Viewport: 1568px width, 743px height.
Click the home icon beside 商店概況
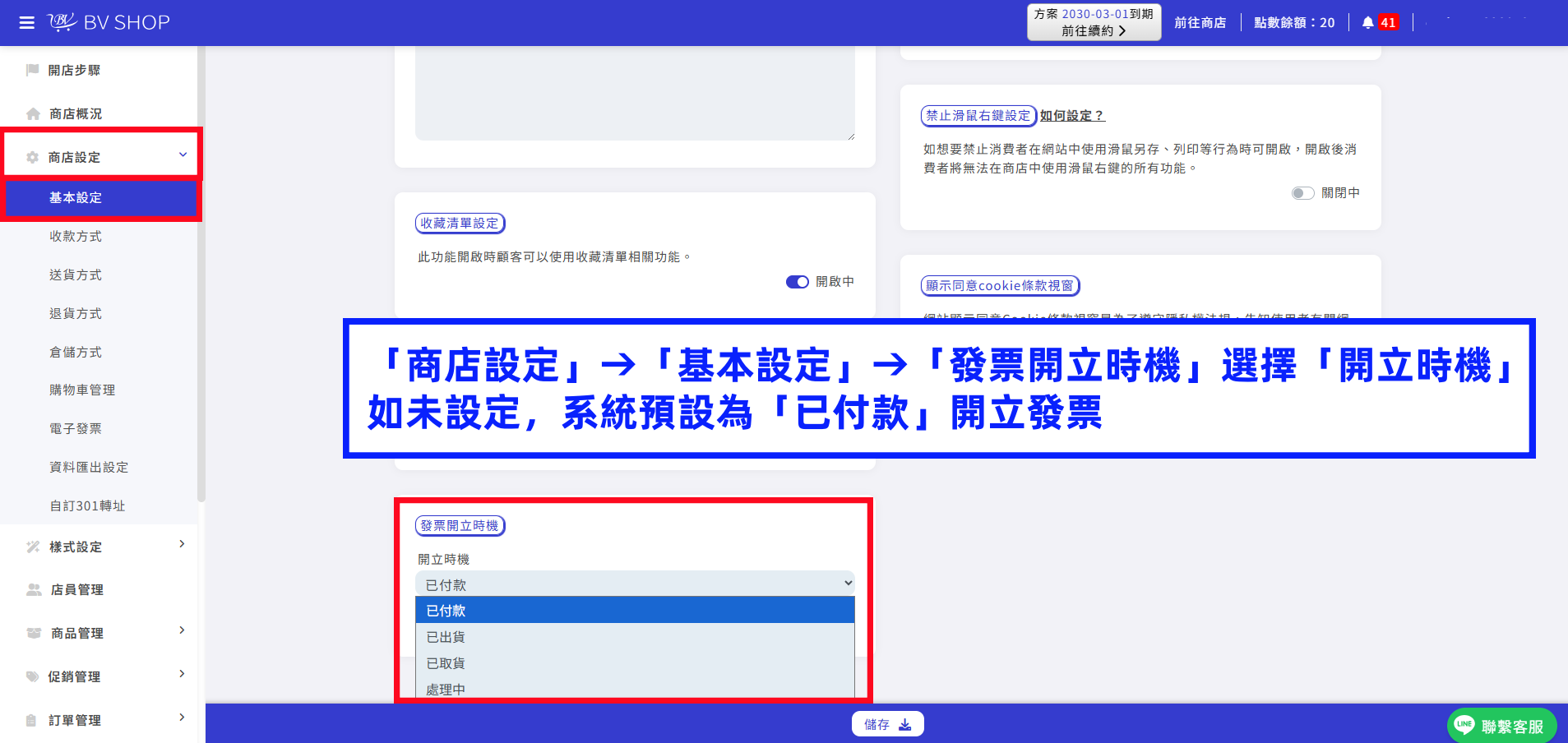(x=33, y=113)
